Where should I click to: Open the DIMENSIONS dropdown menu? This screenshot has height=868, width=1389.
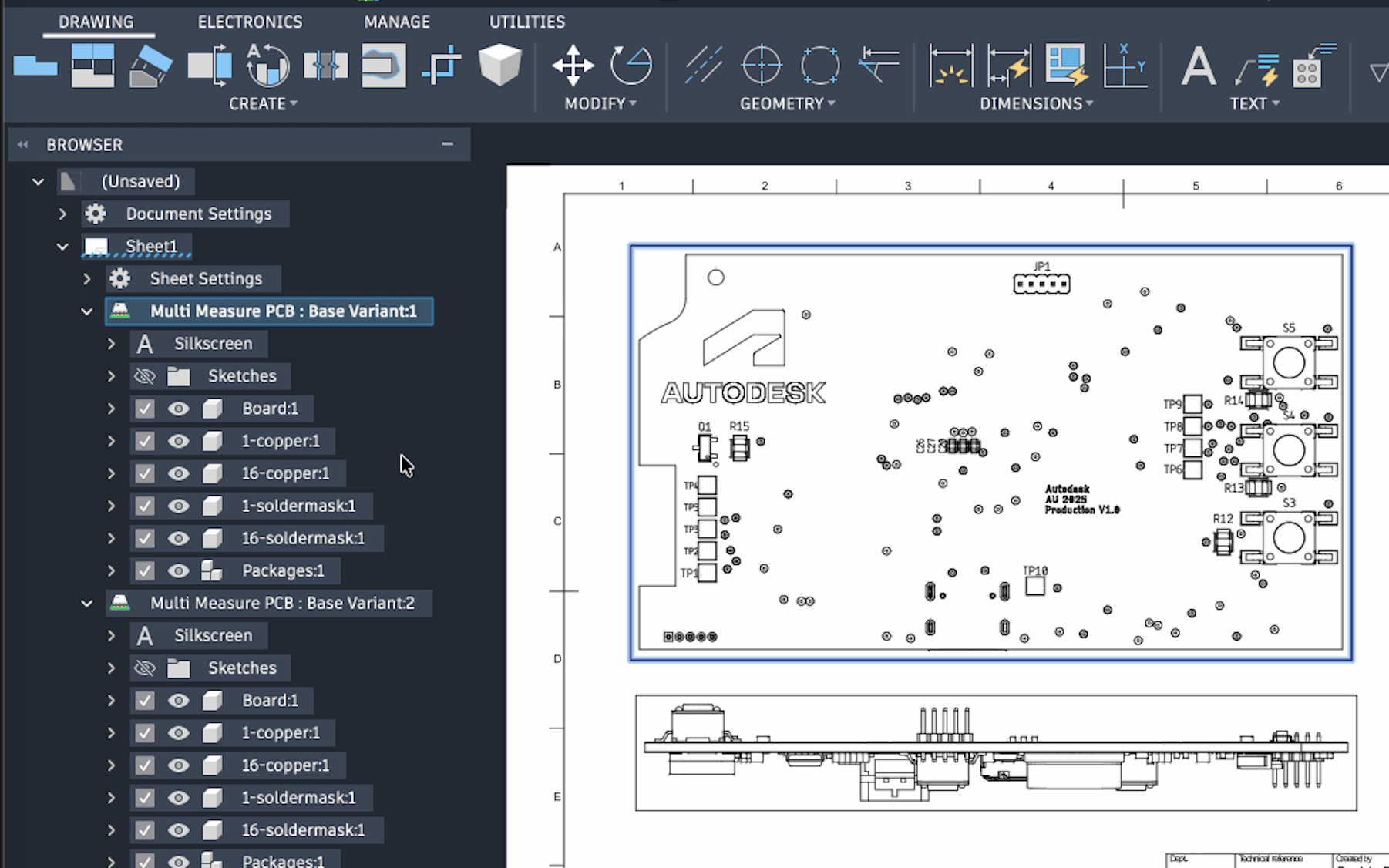[1036, 103]
